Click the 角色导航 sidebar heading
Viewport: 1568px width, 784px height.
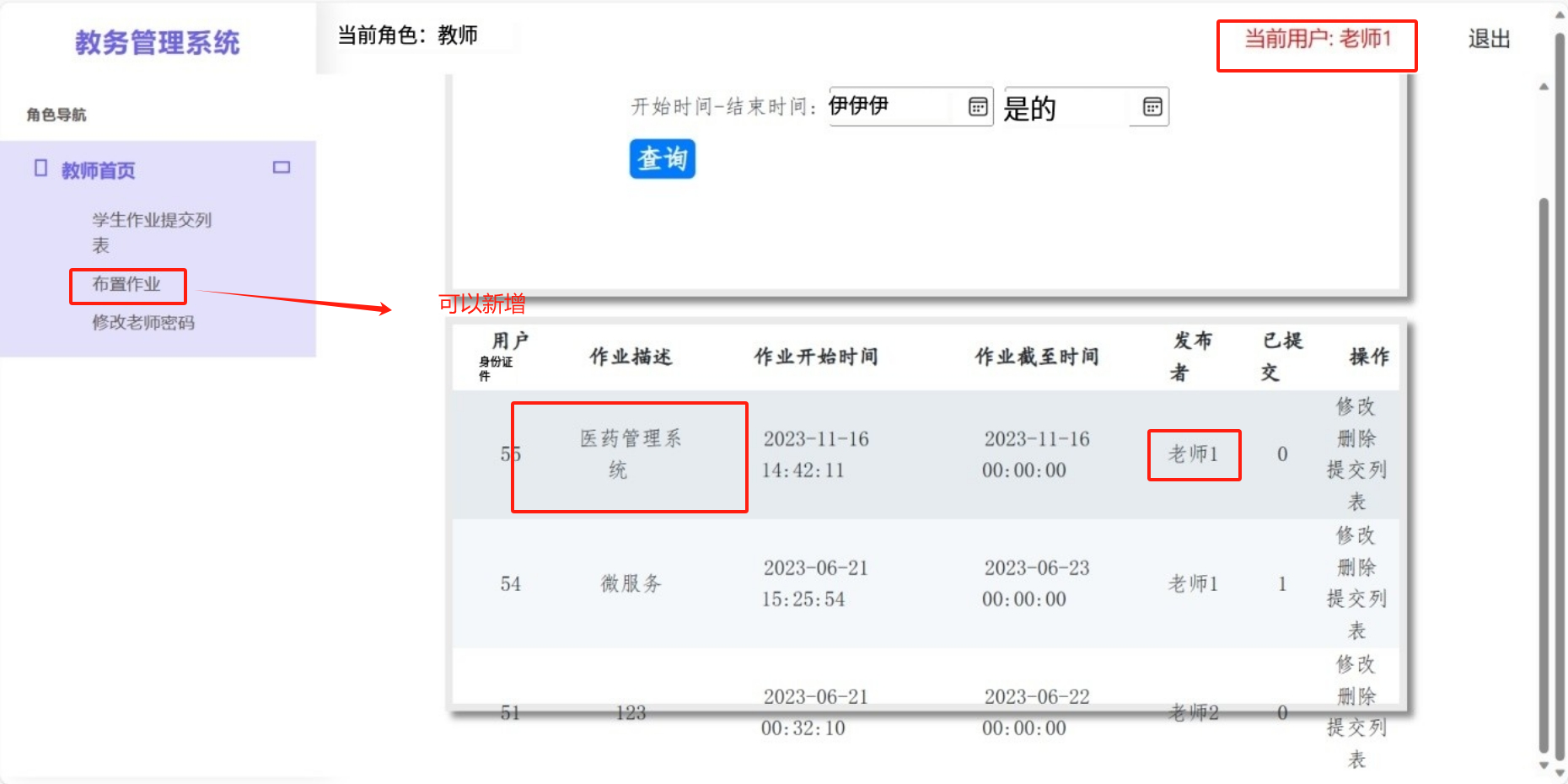pyautogui.click(x=56, y=115)
